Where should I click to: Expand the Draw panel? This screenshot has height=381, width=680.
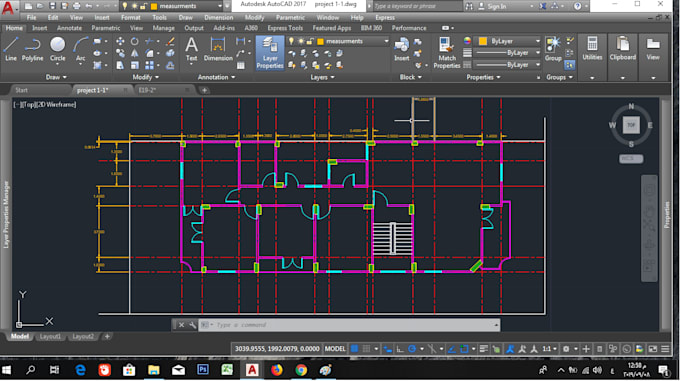56,77
